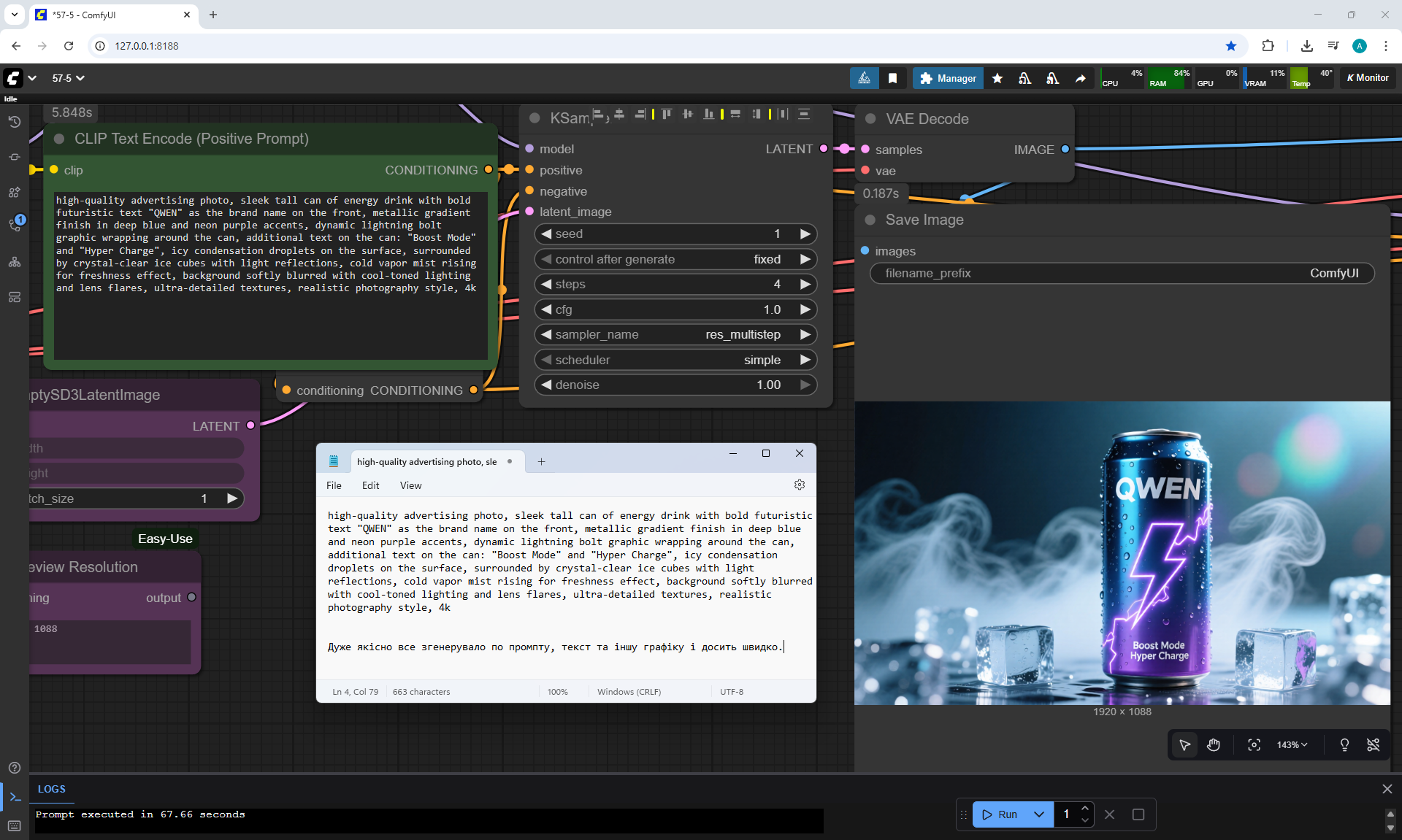Screen dimensions: 1402x840
Task: Toggle link visibility icon in canvas toolbar
Action: click(x=1373, y=745)
